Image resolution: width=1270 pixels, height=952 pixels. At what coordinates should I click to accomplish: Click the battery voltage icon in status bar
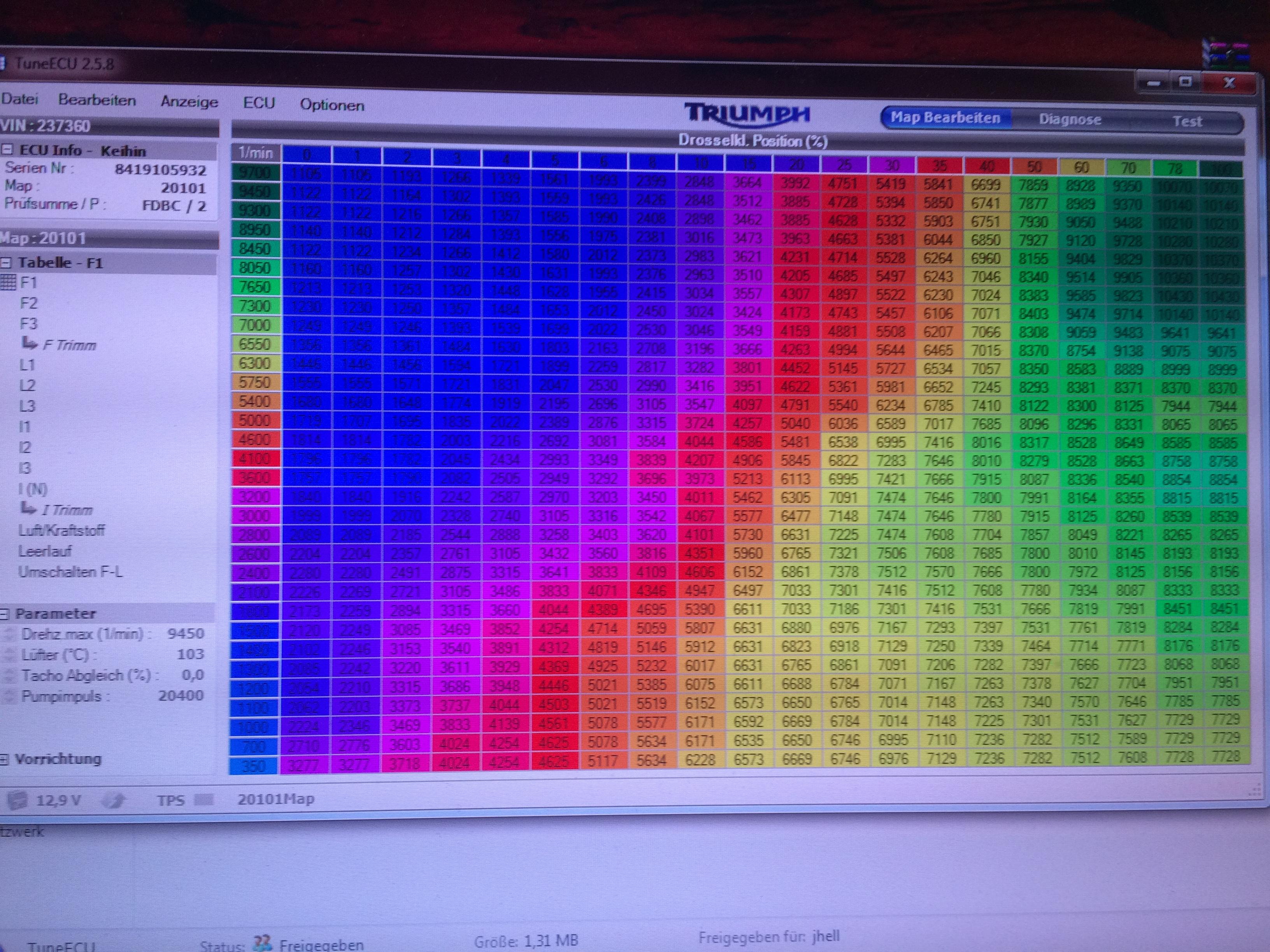click(18, 799)
